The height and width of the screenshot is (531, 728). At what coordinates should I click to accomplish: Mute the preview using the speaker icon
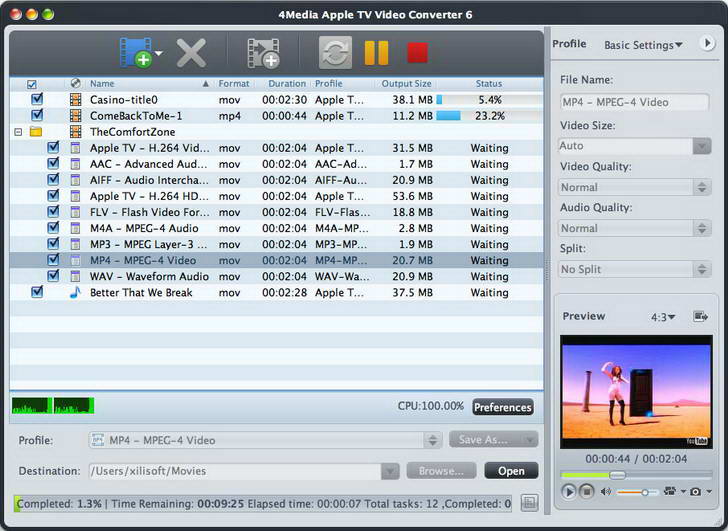click(x=605, y=491)
